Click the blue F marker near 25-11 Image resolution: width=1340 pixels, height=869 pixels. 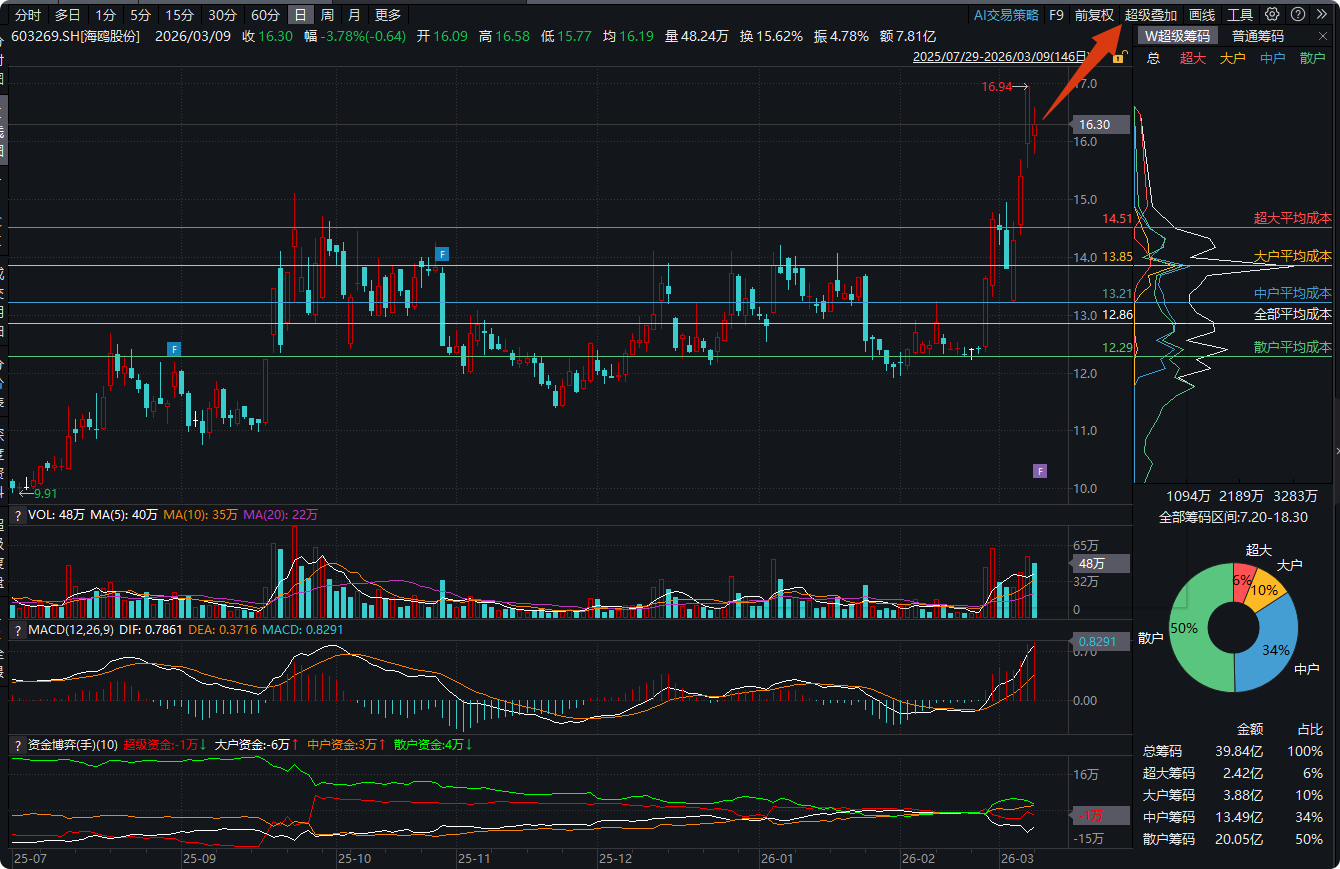[441, 254]
